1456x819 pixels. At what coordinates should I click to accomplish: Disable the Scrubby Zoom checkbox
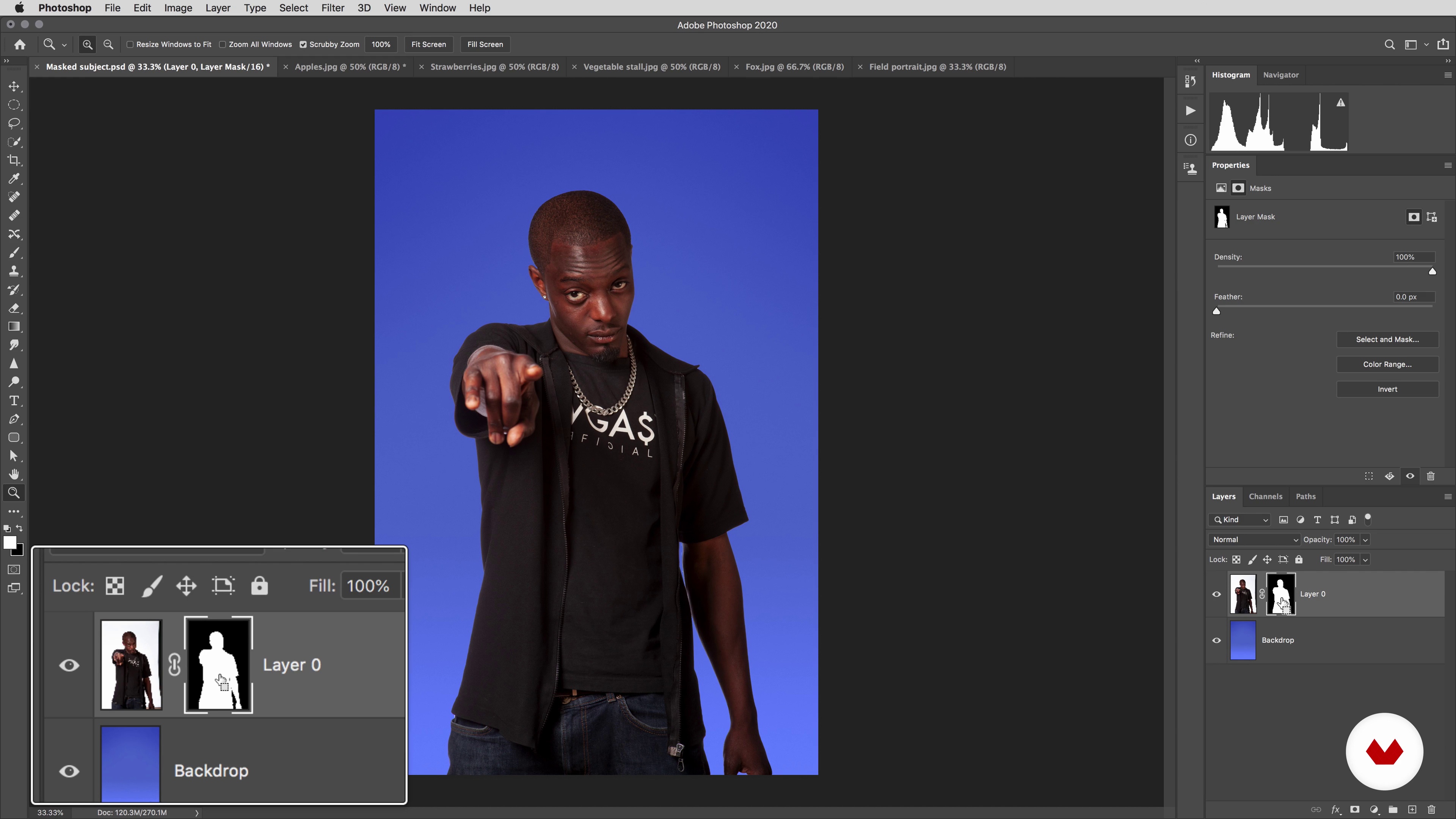pos(303,44)
